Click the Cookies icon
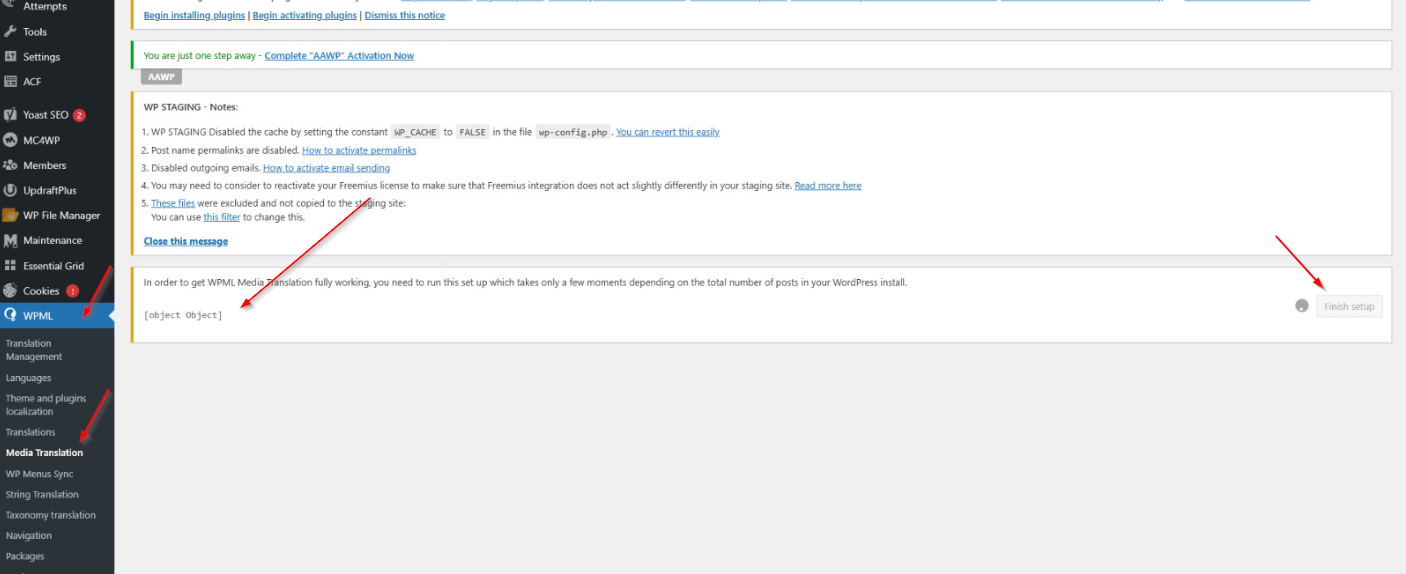 point(11,291)
